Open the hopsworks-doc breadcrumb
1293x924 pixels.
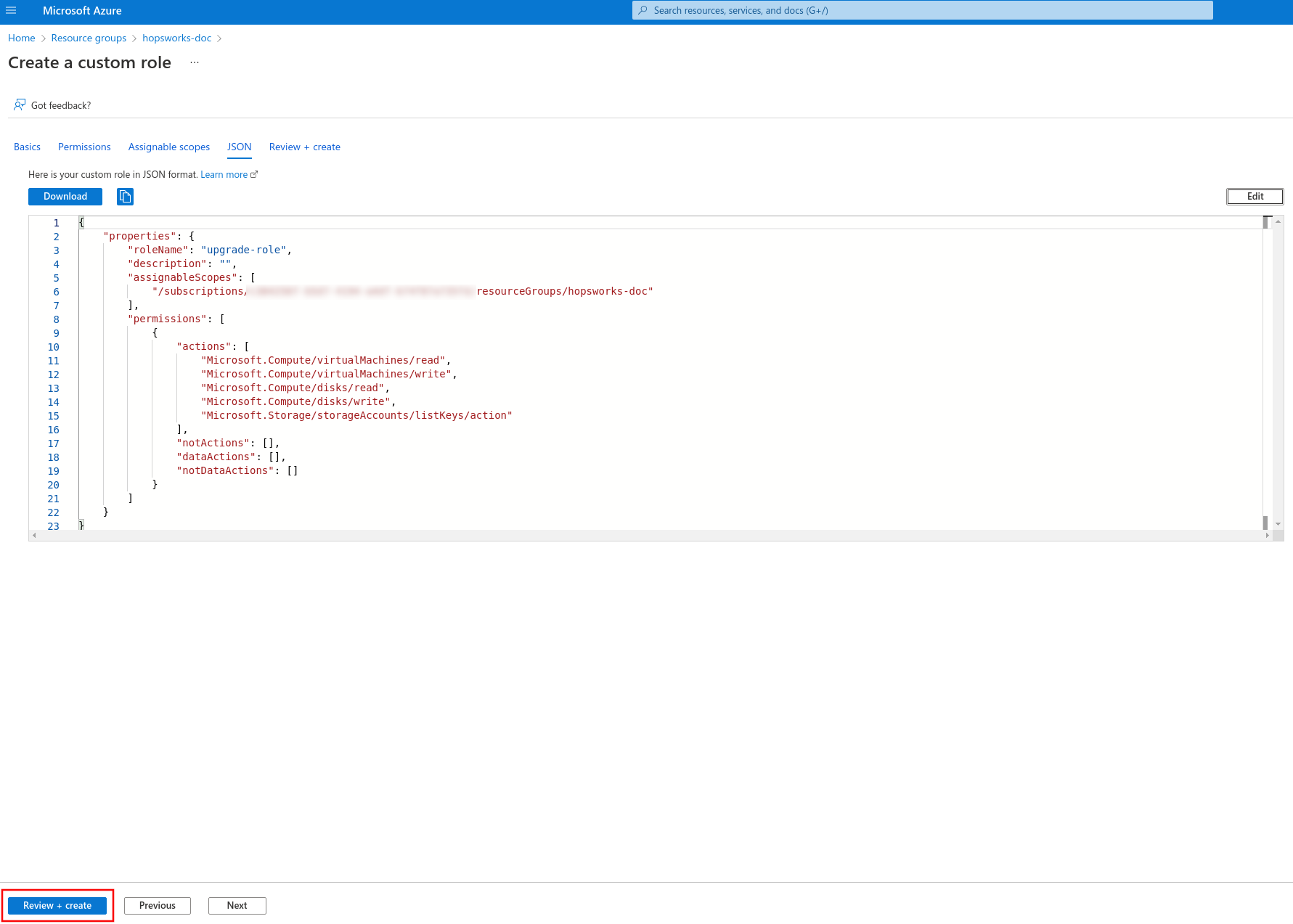coord(177,38)
